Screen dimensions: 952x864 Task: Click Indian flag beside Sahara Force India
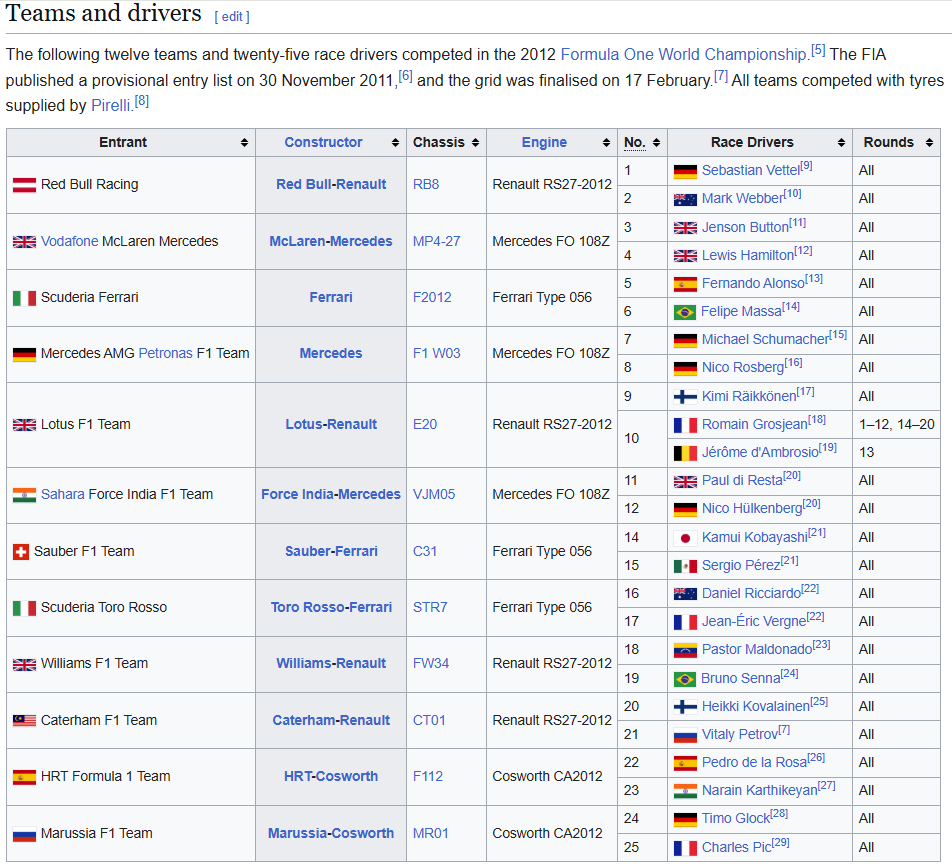click(24, 495)
